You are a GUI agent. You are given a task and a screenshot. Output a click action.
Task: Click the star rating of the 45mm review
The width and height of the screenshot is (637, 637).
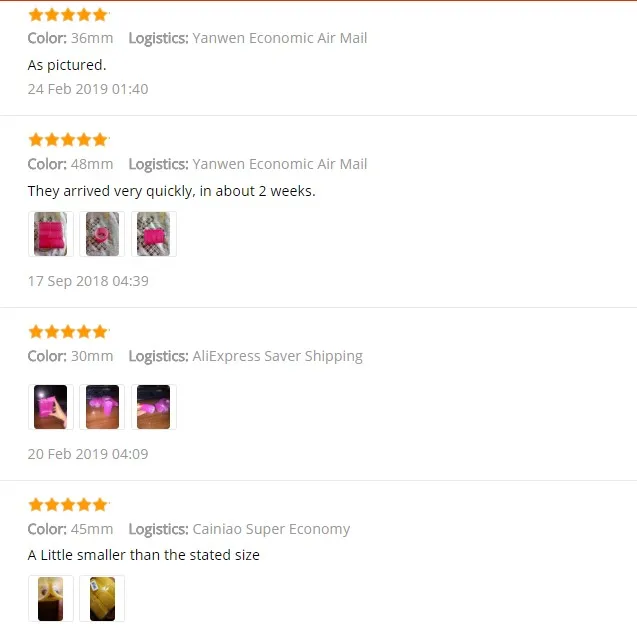tap(68, 505)
